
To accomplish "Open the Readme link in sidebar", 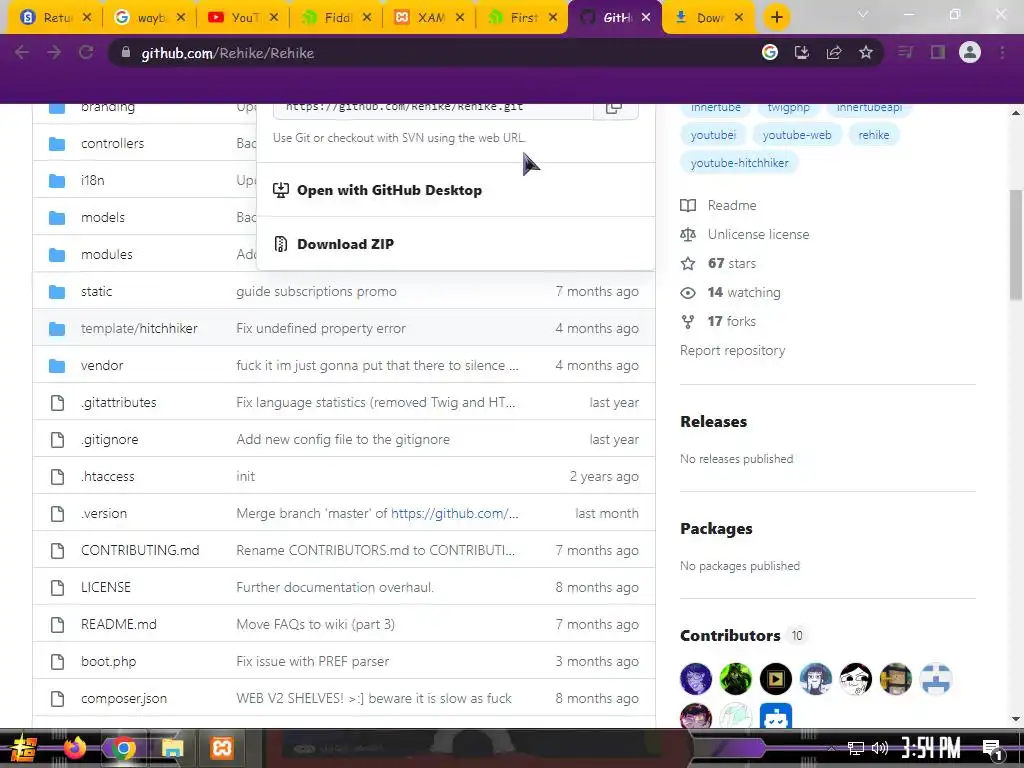I will (731, 206).
